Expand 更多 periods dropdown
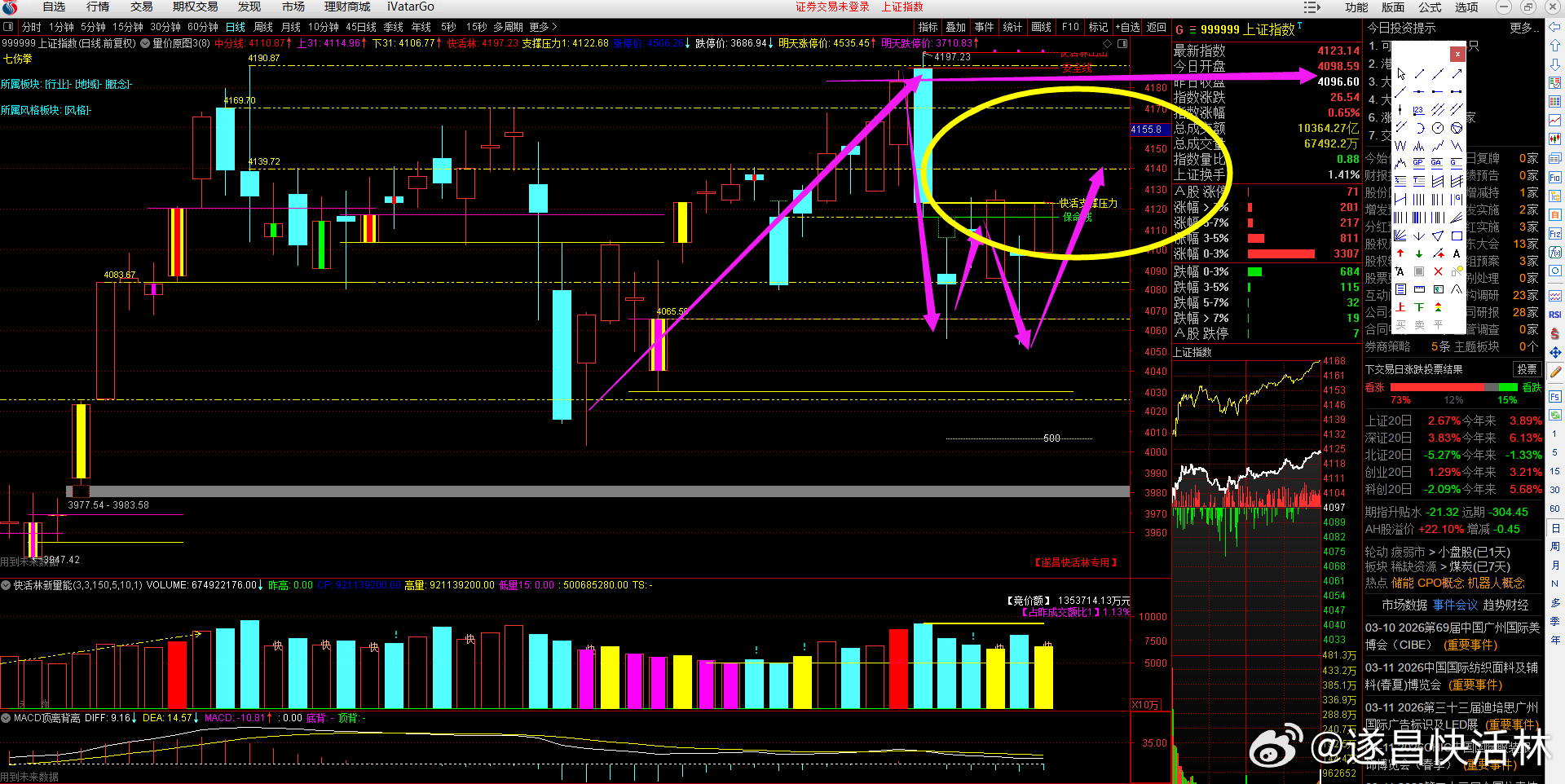This screenshot has width=1565, height=784. [544, 27]
